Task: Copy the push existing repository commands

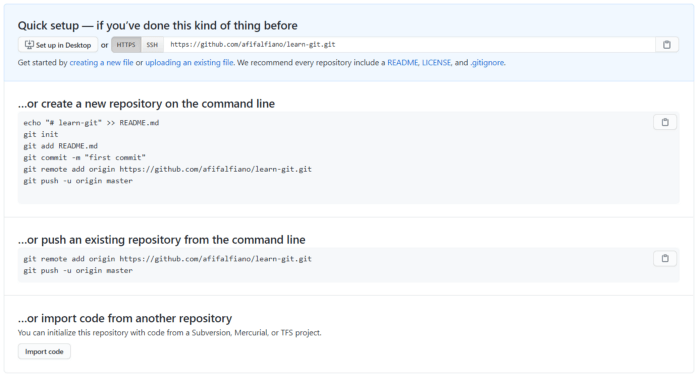Action: pos(665,258)
